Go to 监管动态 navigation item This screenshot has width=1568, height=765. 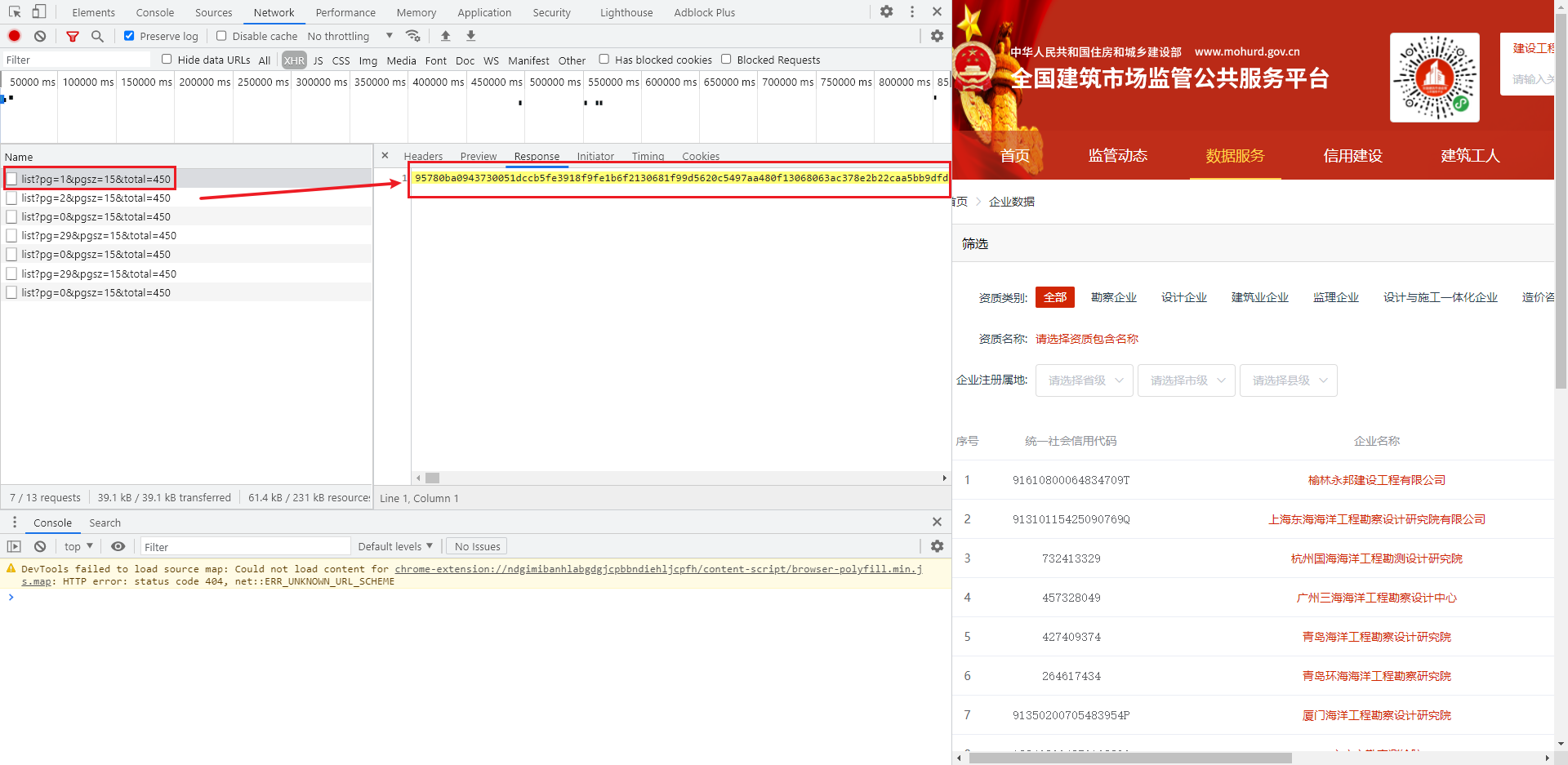coord(1117,155)
